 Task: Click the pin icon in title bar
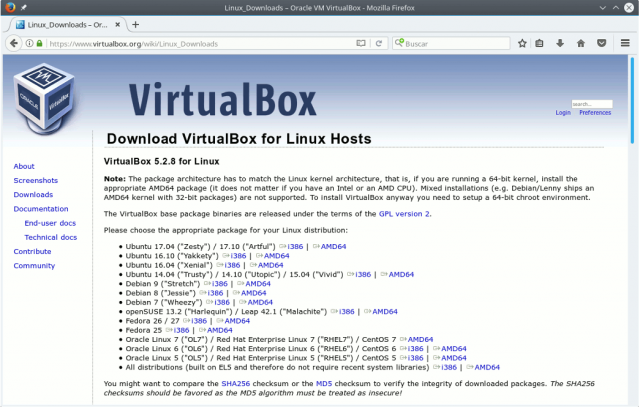click(x=24, y=7)
